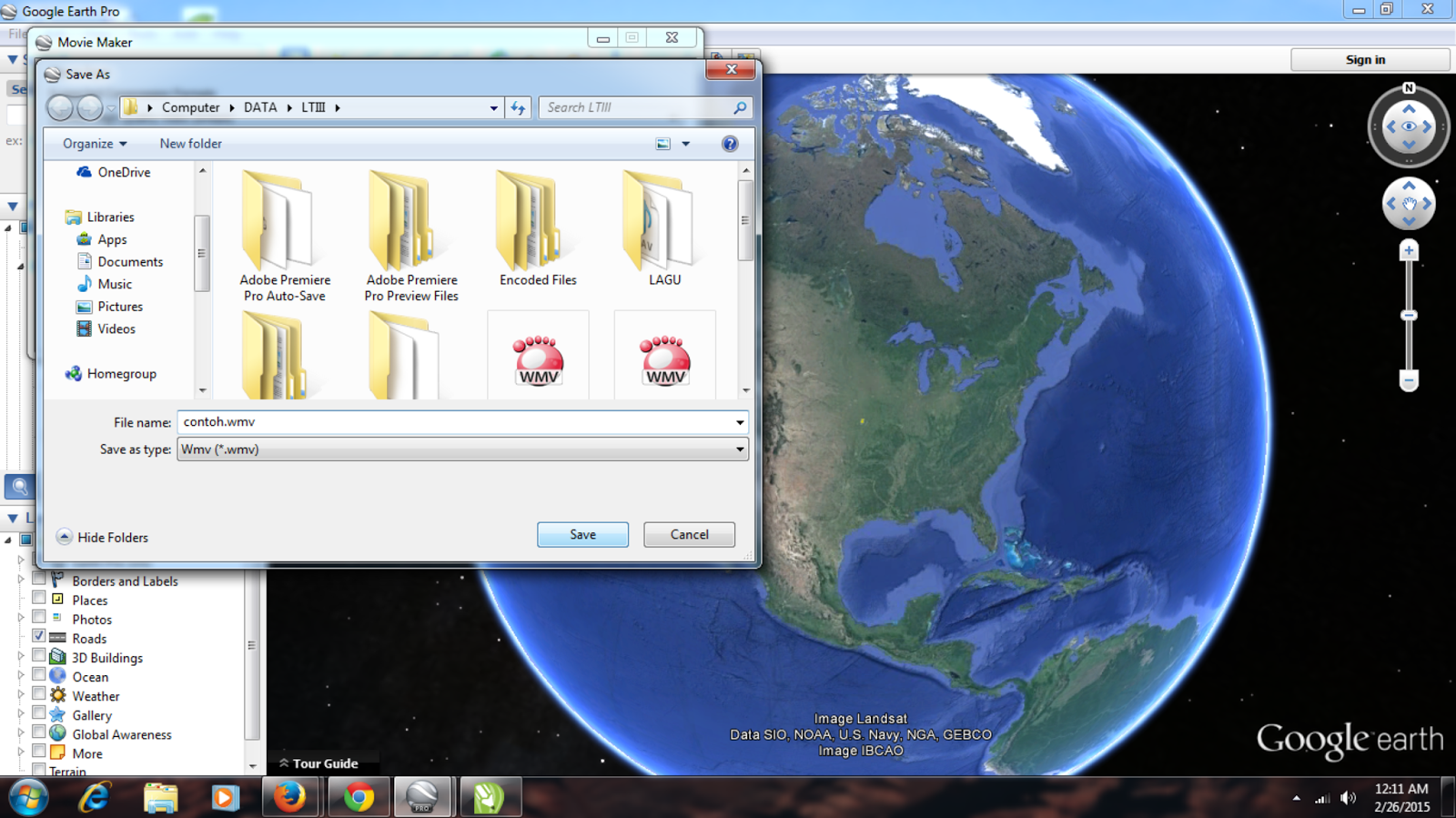Click the Cancel button

[689, 535]
